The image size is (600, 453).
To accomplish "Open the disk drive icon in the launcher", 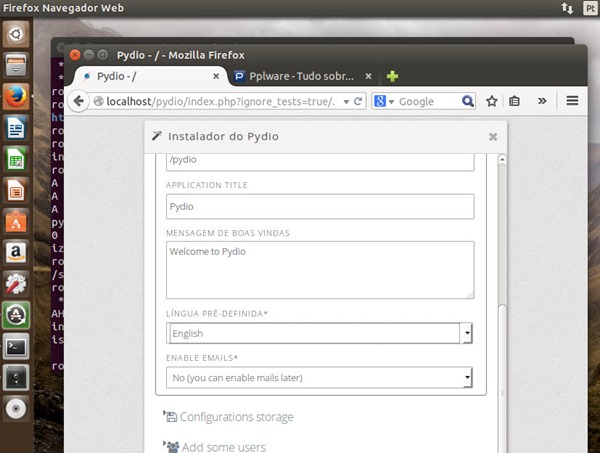I will click(16, 378).
